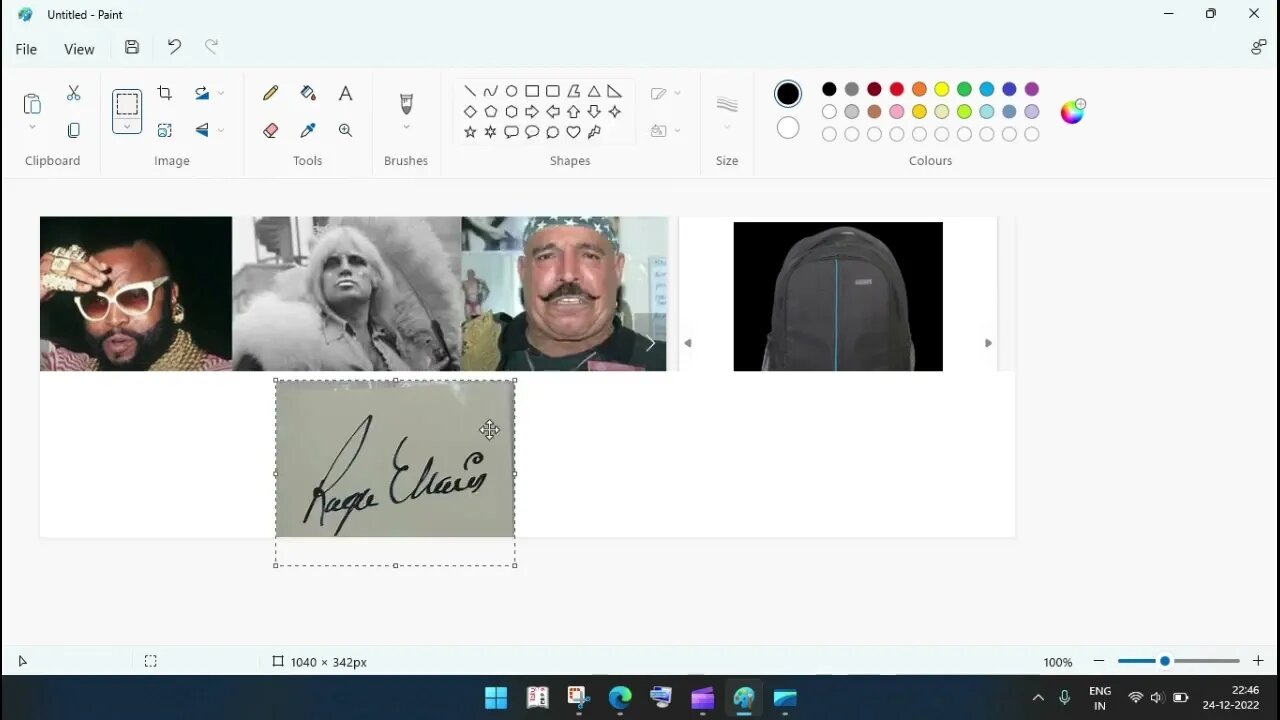Click the Paint taskbar icon
Screen dimensions: 1280x720
coord(743,697)
